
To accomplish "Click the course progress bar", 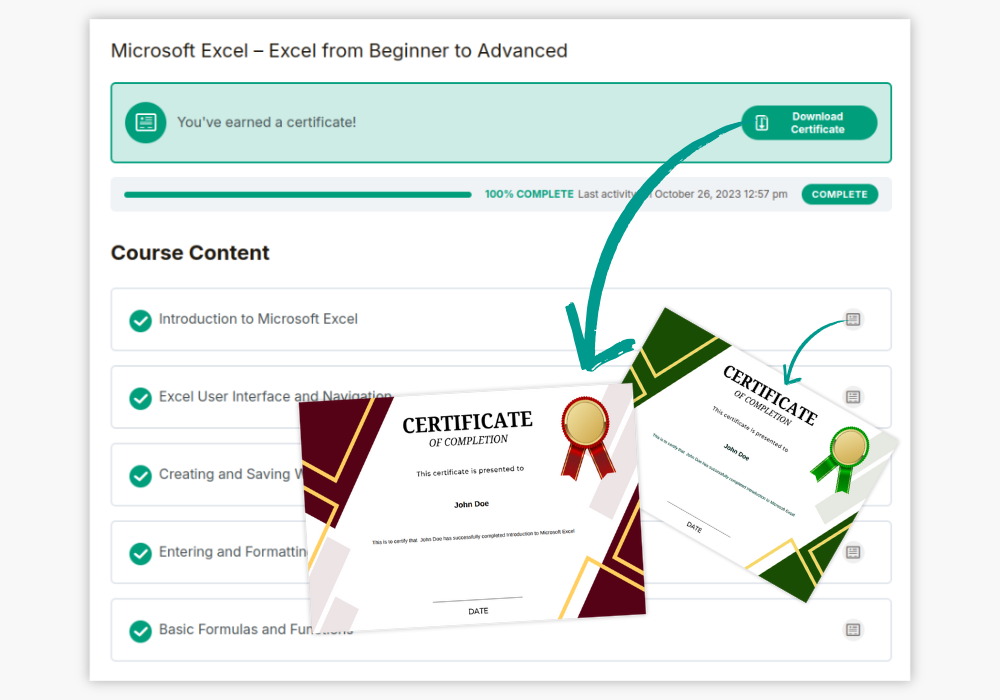I will (297, 195).
